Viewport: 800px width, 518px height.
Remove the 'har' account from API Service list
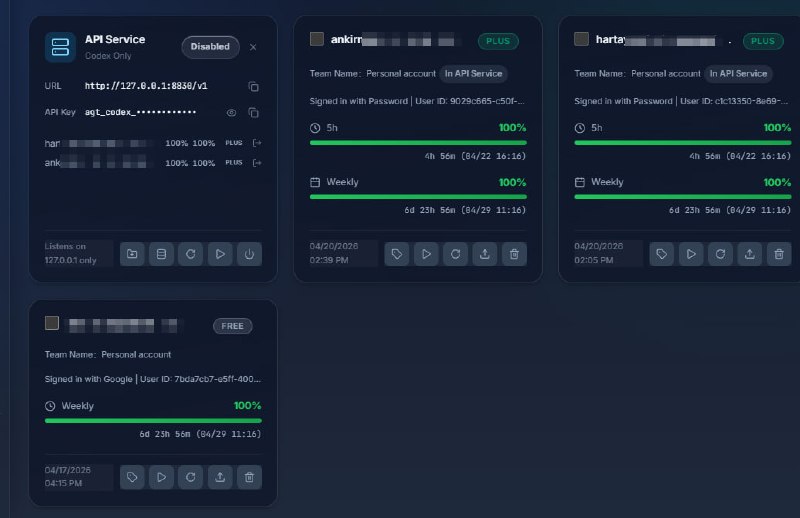tap(257, 143)
